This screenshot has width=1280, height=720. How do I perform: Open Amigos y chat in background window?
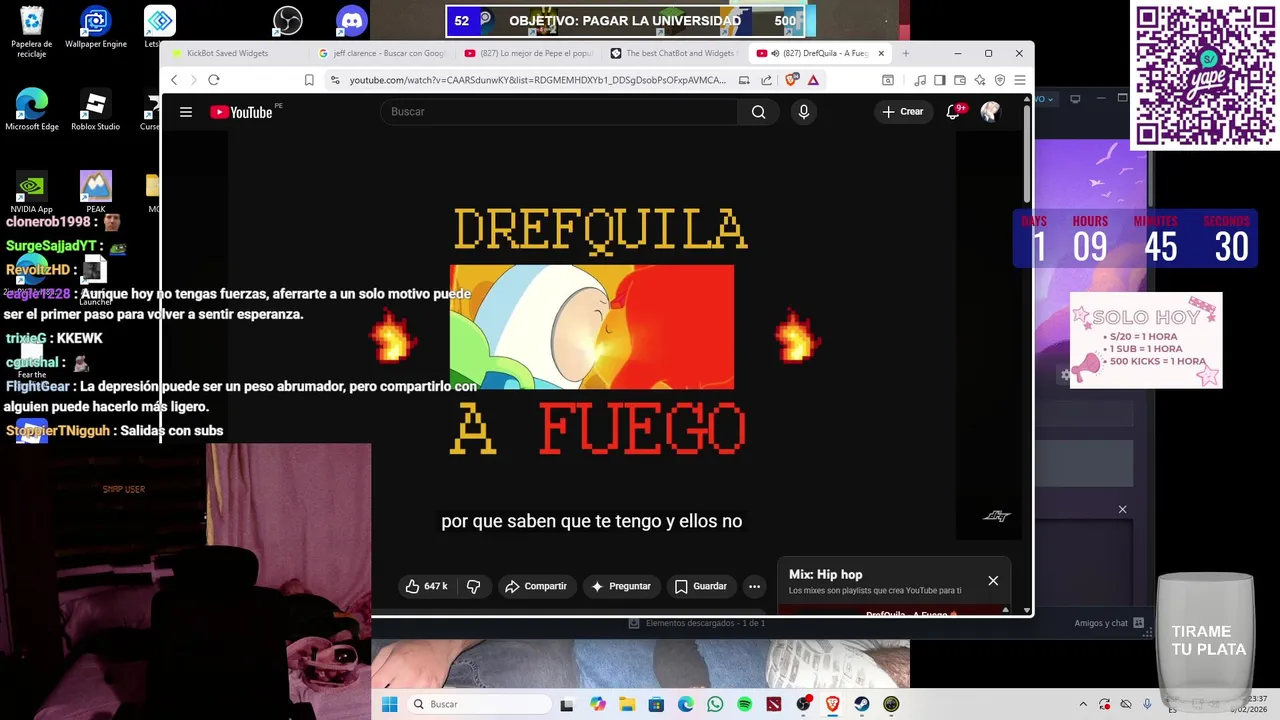[1109, 623]
